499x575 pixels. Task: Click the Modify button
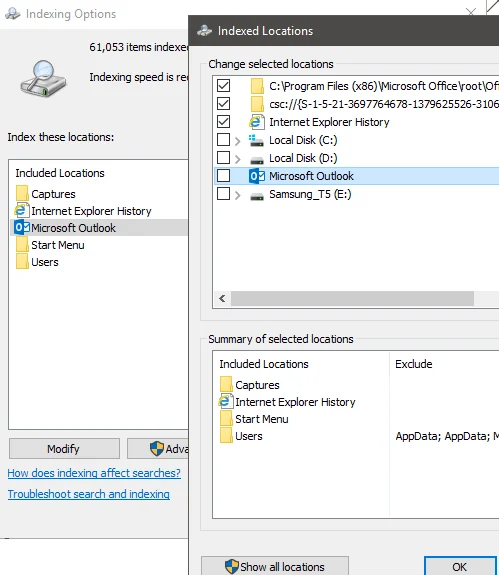click(x=64, y=448)
